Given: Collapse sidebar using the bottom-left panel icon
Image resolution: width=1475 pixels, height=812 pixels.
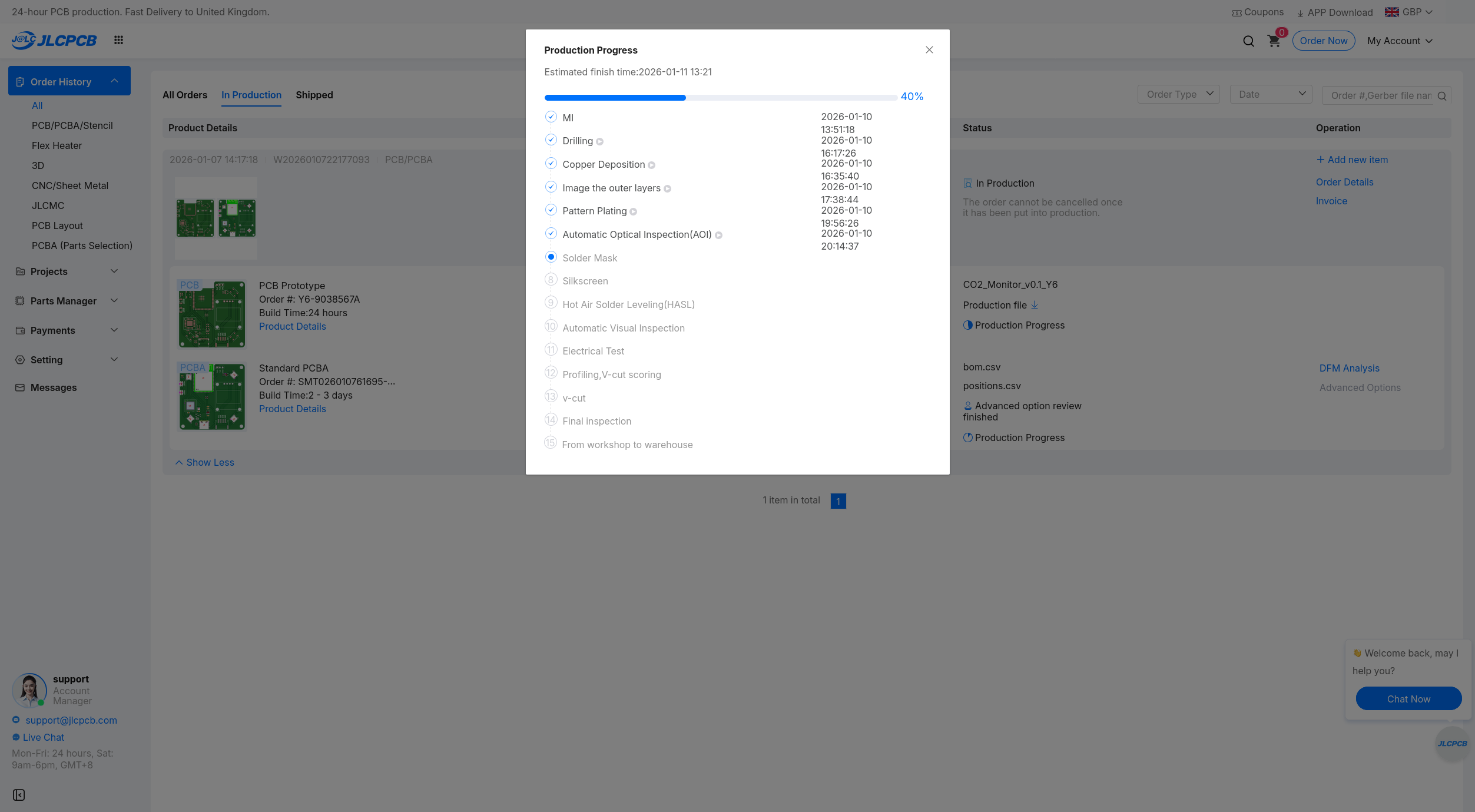Looking at the screenshot, I should 19,795.
